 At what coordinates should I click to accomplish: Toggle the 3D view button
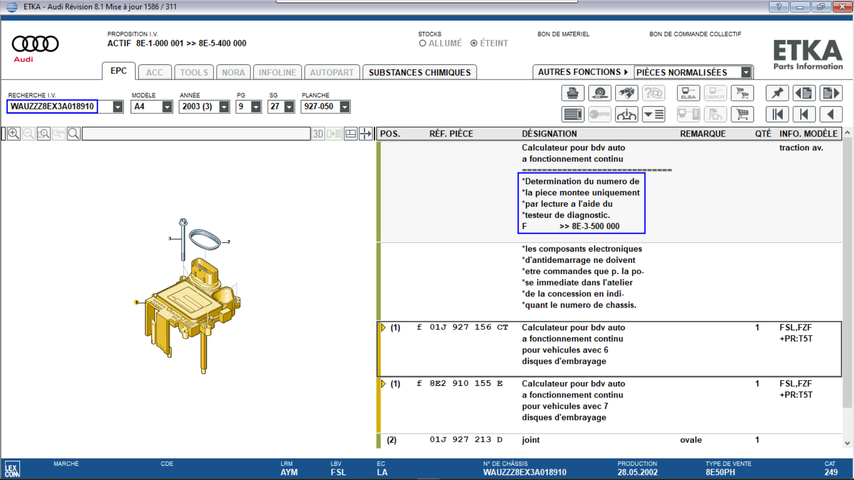click(318, 133)
